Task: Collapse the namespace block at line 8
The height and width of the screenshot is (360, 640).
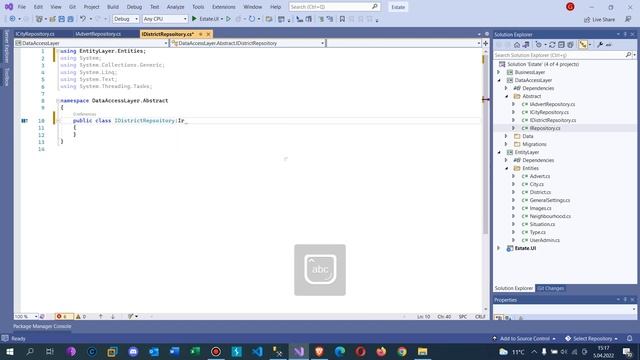Action: click(58, 101)
